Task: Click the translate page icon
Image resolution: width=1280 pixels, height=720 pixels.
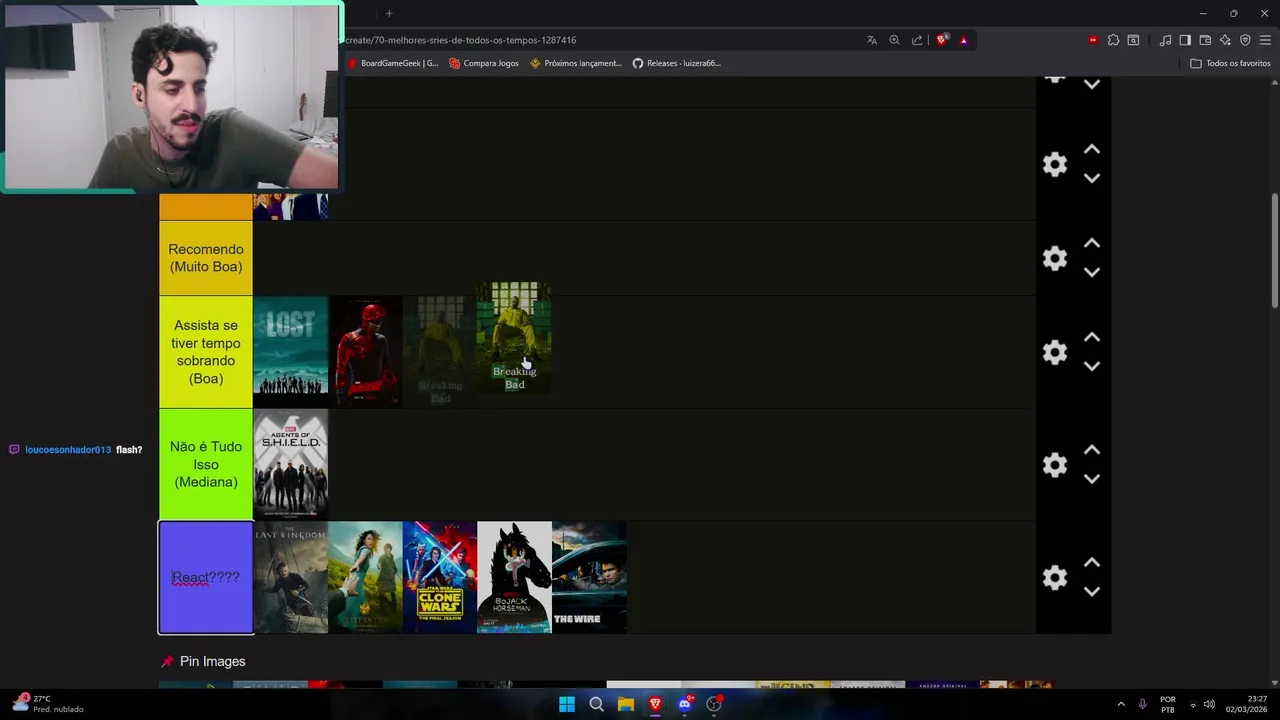Action: 872,40
